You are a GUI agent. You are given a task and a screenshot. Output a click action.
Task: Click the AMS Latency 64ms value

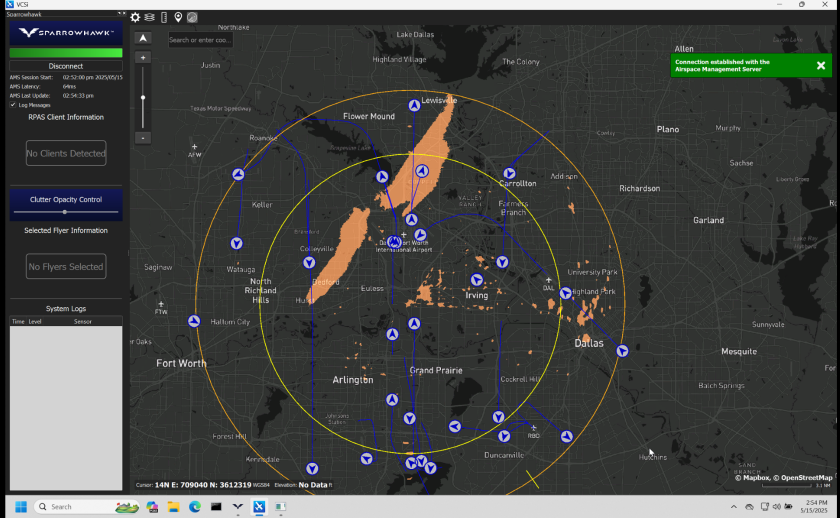(69, 86)
